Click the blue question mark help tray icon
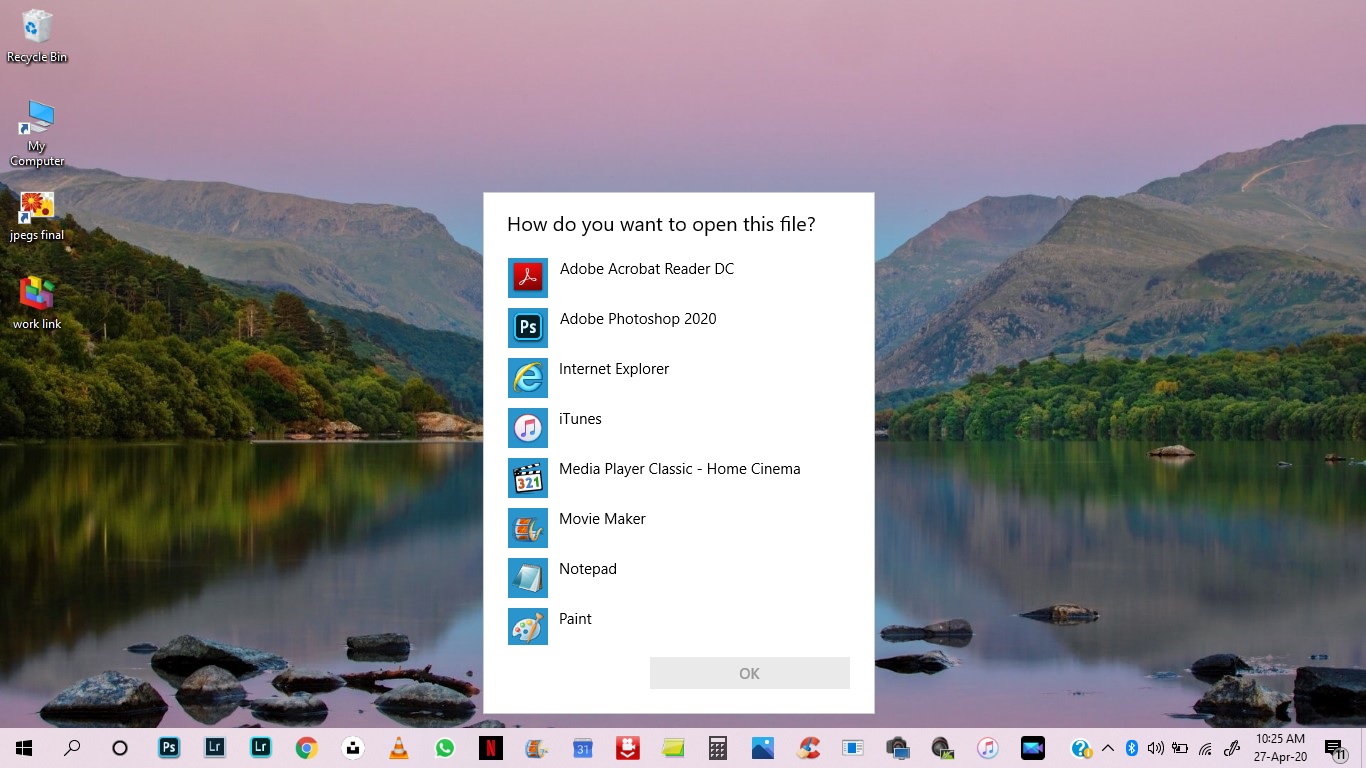The width and height of the screenshot is (1366, 768). (x=1081, y=748)
